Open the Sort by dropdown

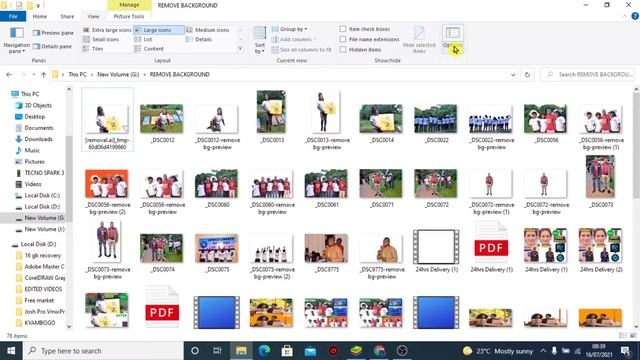click(260, 40)
